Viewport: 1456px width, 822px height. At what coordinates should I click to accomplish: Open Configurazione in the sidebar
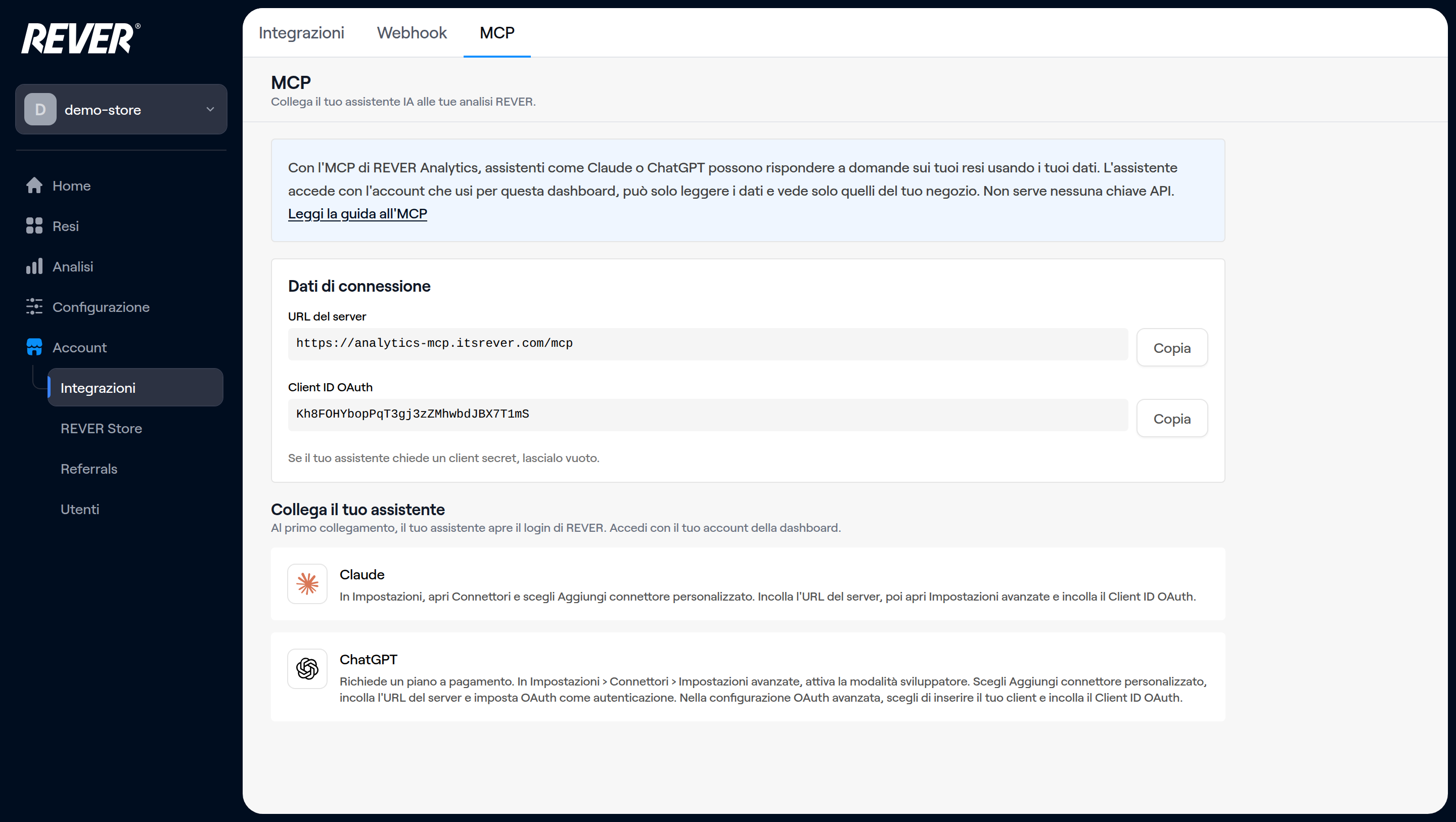(x=101, y=307)
